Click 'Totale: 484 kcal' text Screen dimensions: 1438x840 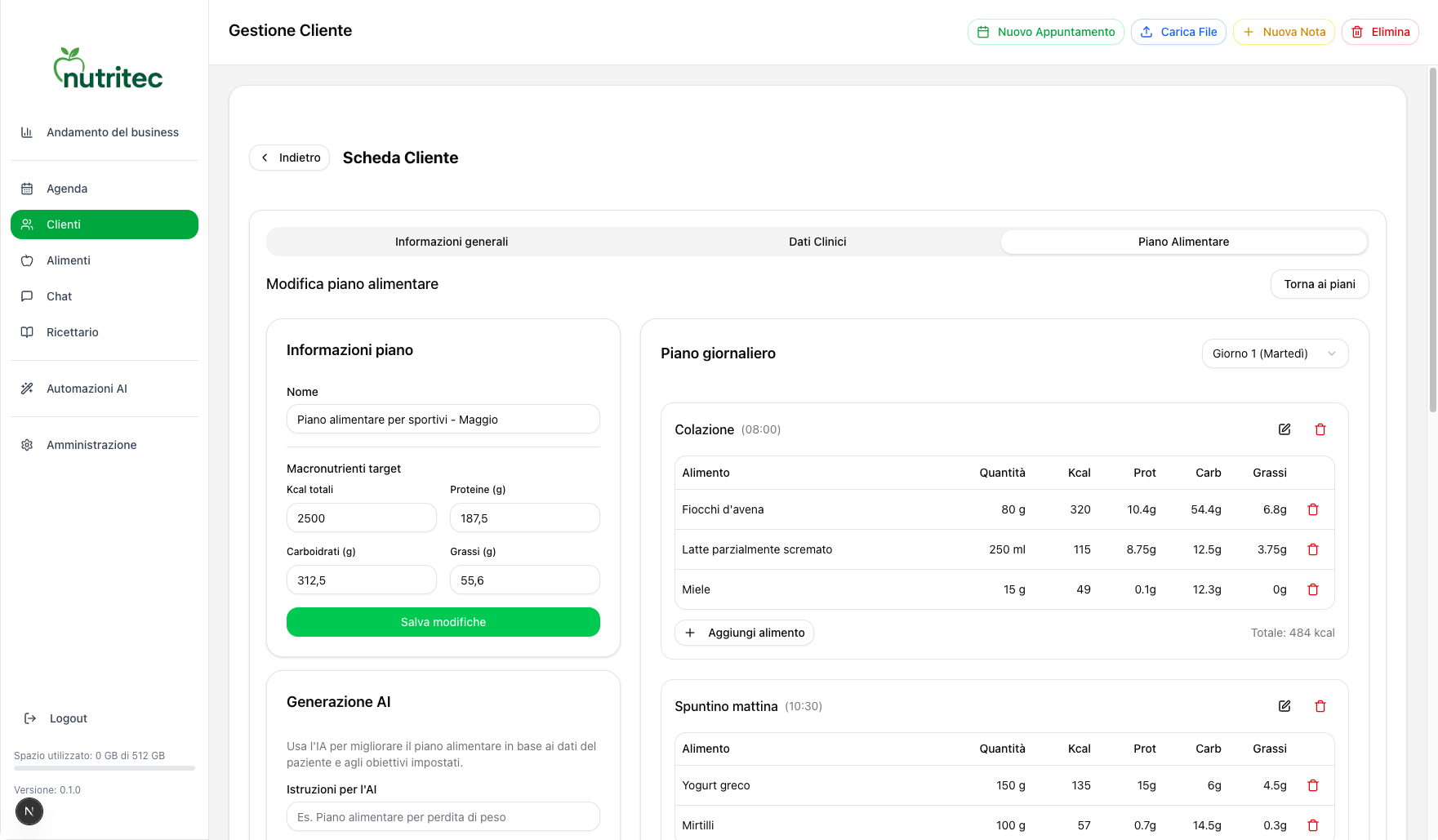click(1293, 633)
